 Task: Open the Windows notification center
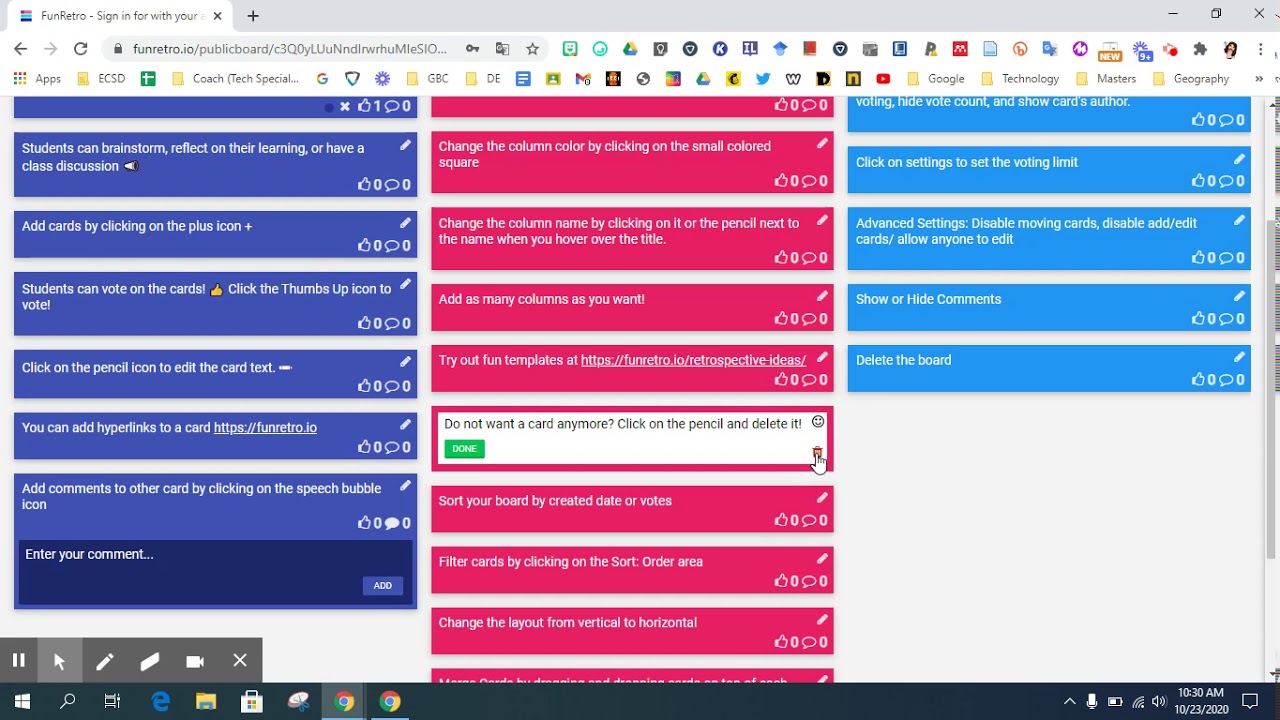coord(1250,701)
